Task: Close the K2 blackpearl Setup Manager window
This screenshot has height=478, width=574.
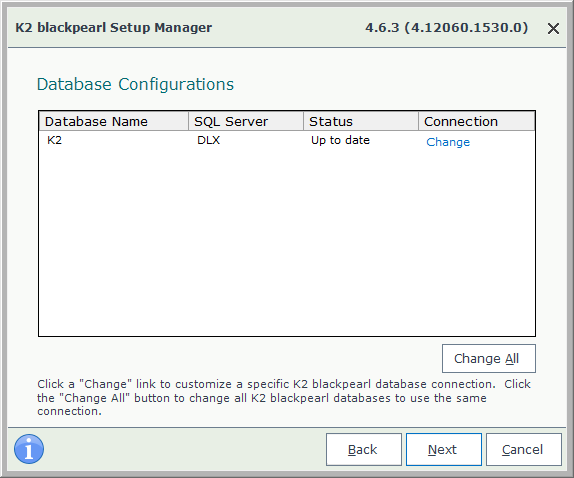Action: tap(553, 28)
